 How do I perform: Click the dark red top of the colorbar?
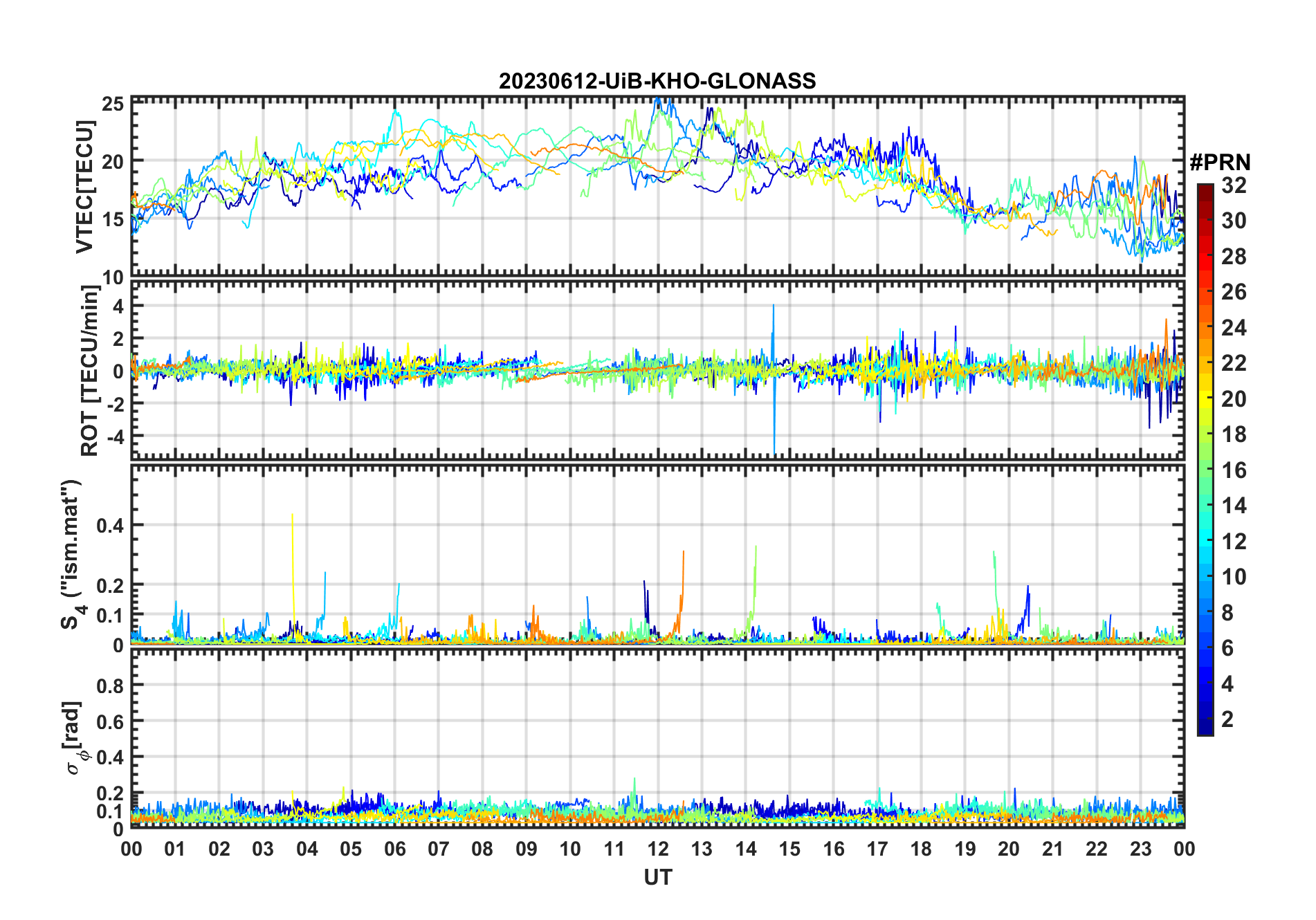1205,189
